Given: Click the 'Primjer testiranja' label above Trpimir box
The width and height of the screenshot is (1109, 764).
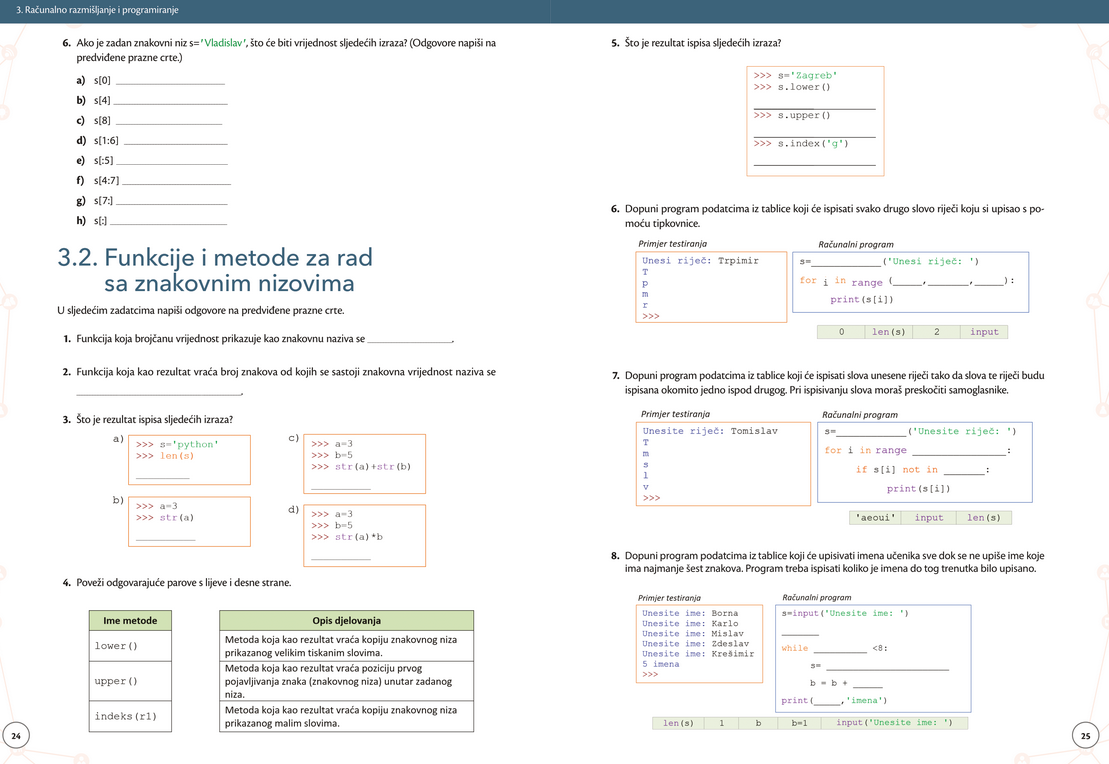Looking at the screenshot, I should point(672,244).
